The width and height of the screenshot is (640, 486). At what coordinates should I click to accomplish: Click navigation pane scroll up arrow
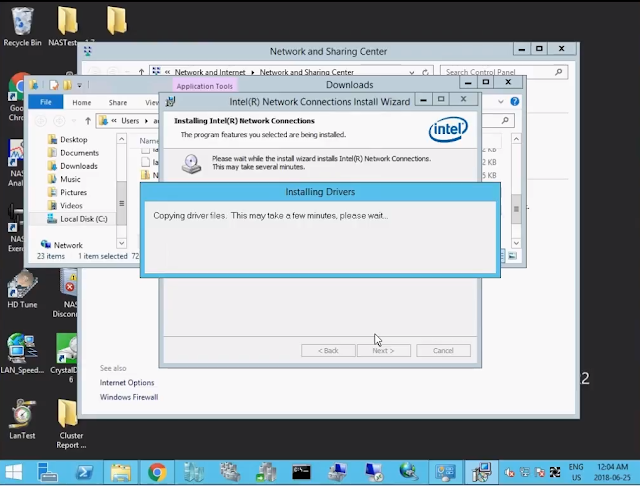[122, 139]
